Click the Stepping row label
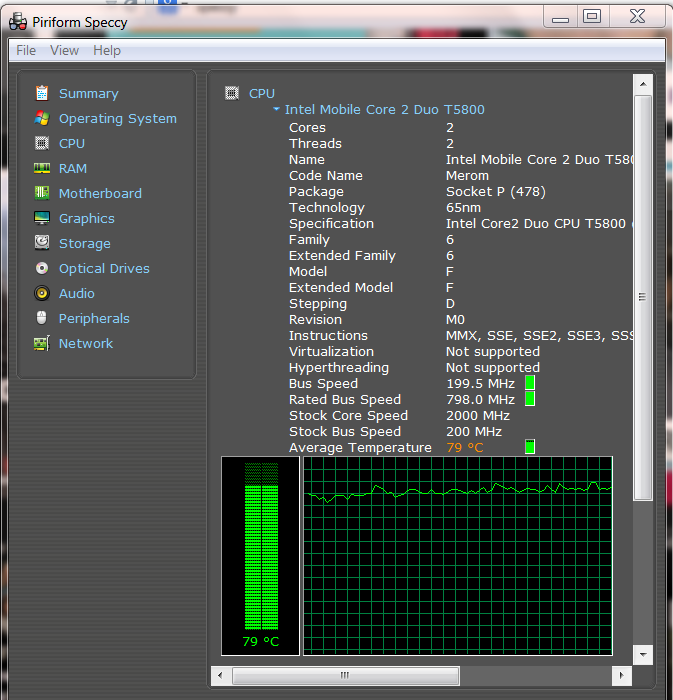The width and height of the screenshot is (673, 700). 318,304
